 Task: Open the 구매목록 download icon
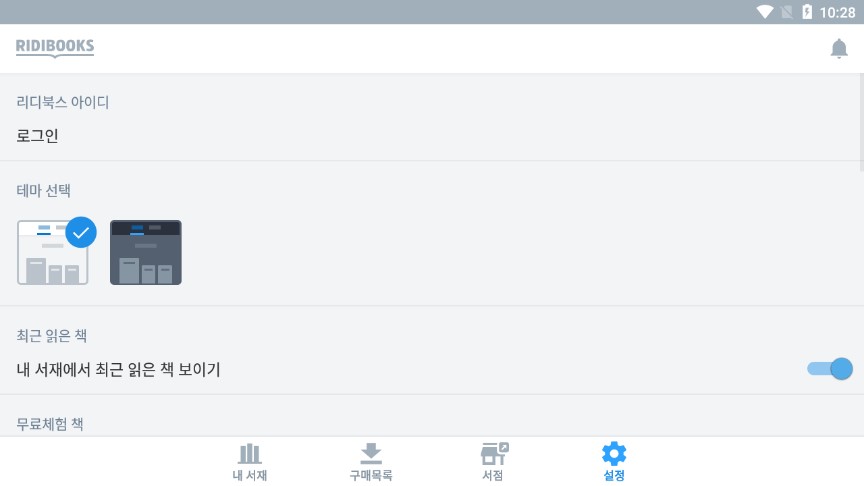click(x=371, y=453)
